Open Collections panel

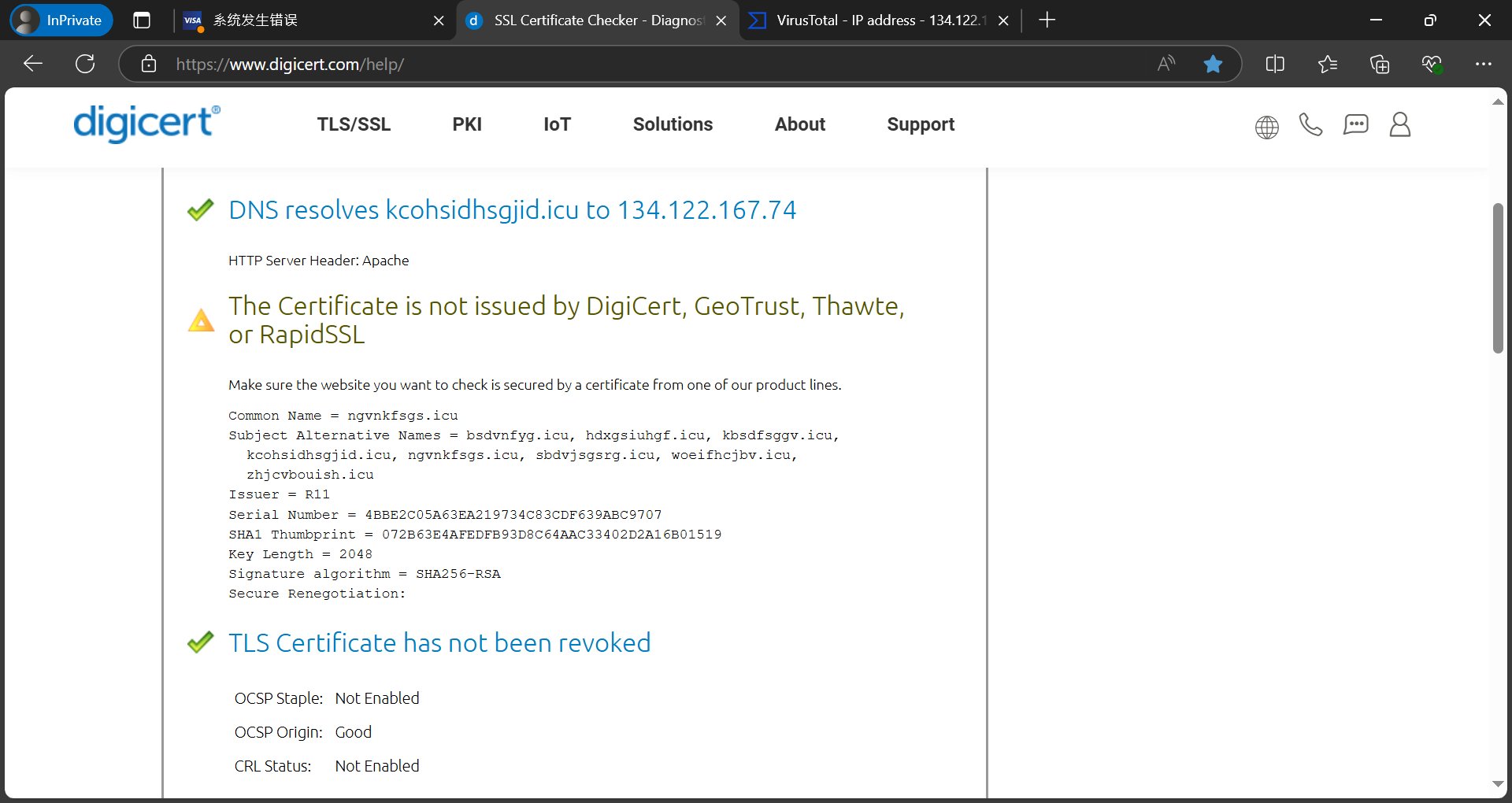[x=1380, y=64]
